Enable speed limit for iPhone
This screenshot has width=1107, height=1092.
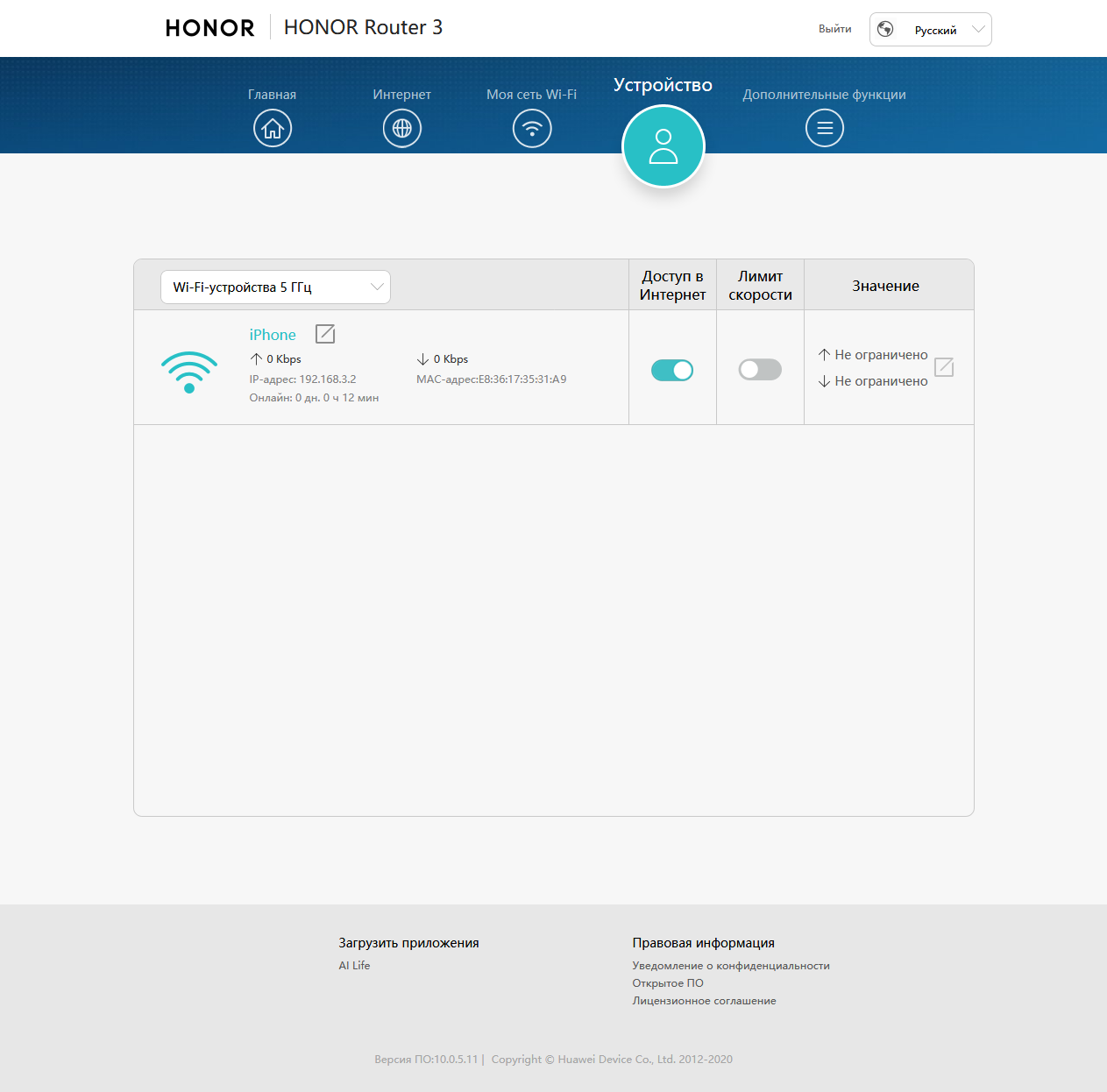click(x=760, y=370)
